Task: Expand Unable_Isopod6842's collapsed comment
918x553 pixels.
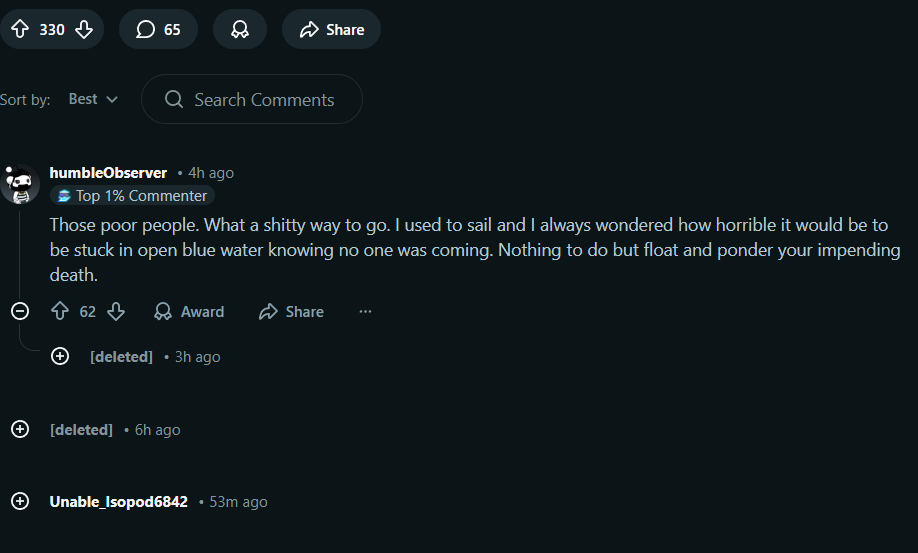Action: coord(20,501)
